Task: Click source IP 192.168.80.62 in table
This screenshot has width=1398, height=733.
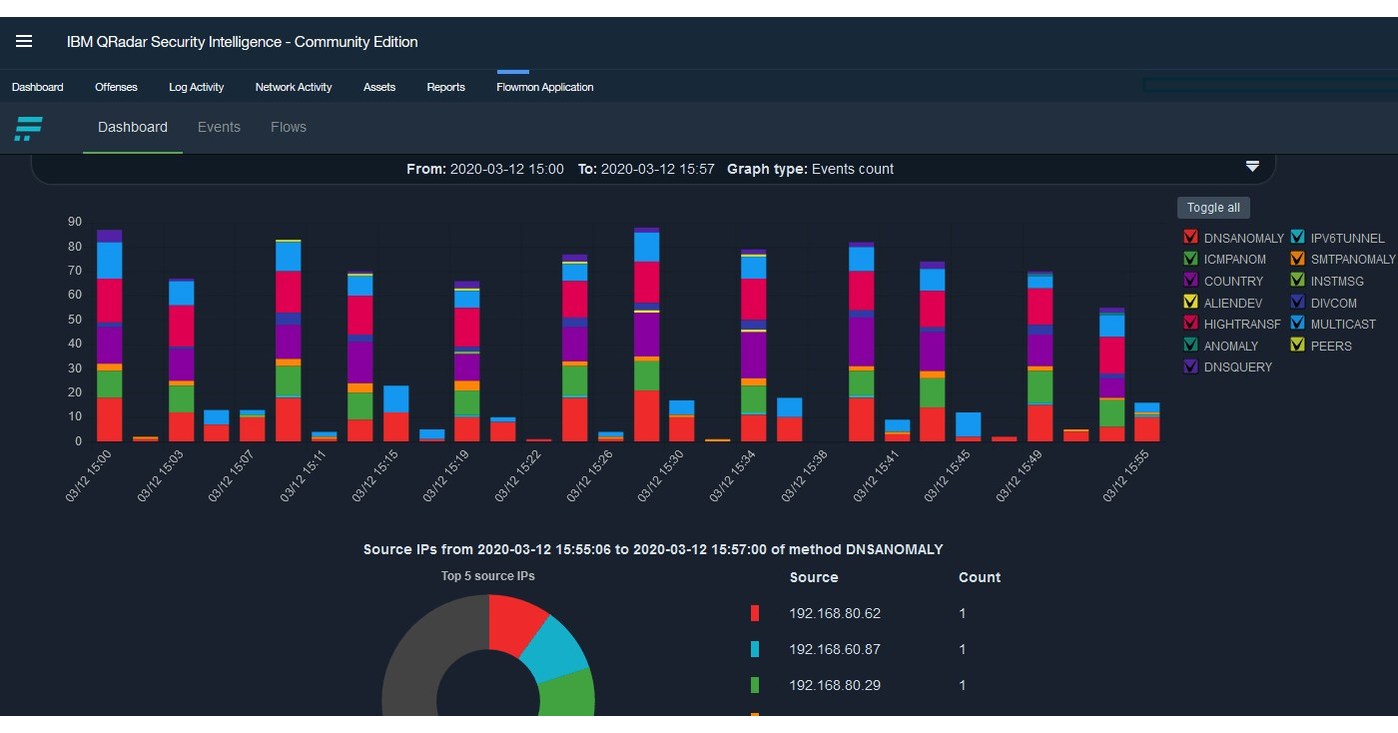Action: coord(836,613)
